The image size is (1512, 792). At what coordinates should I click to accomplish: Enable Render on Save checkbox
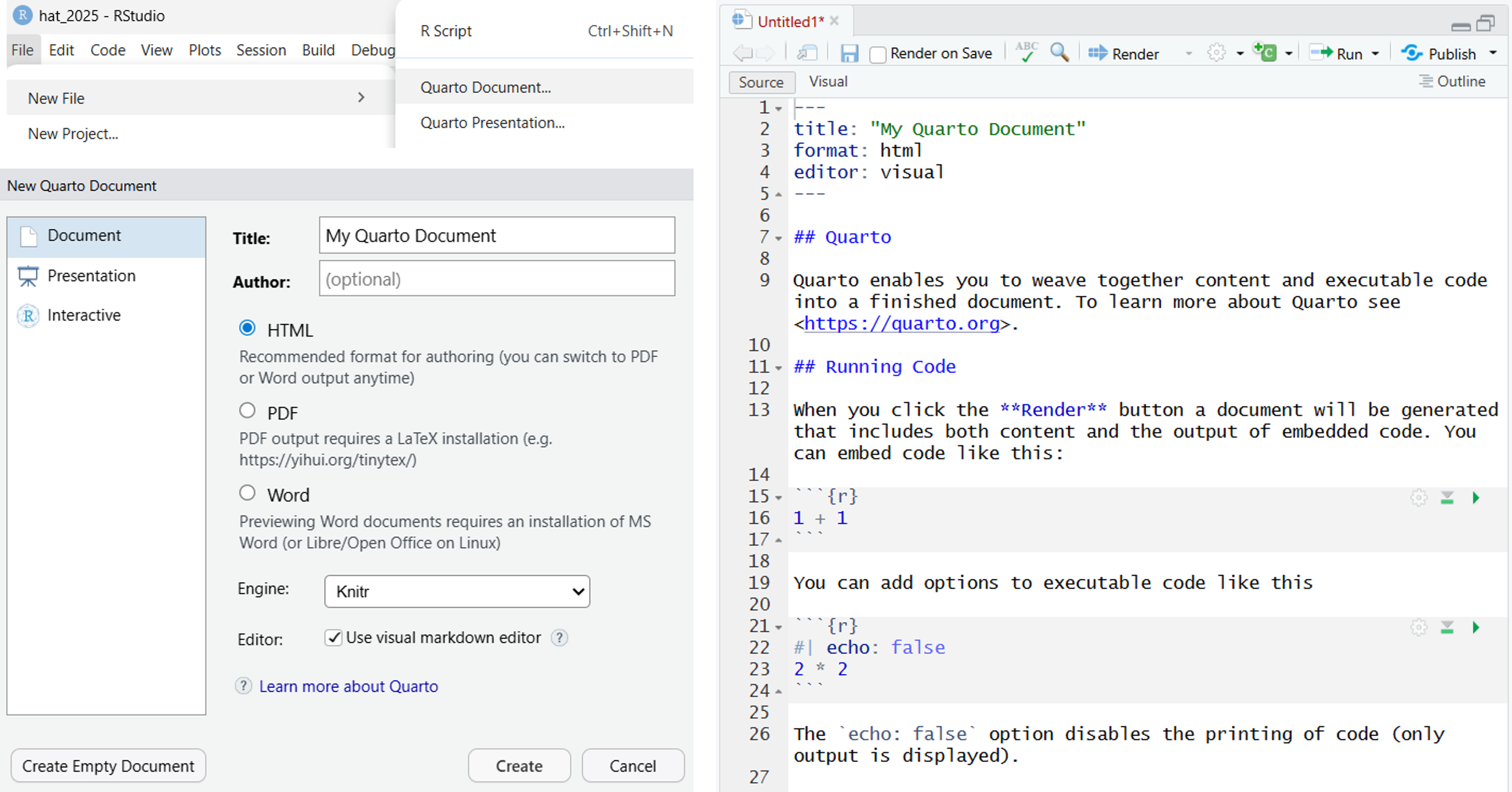tap(878, 55)
